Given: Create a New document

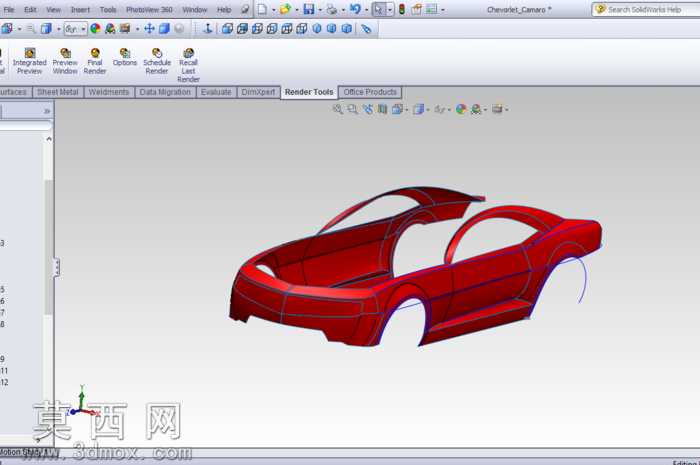Looking at the screenshot, I should (x=262, y=9).
